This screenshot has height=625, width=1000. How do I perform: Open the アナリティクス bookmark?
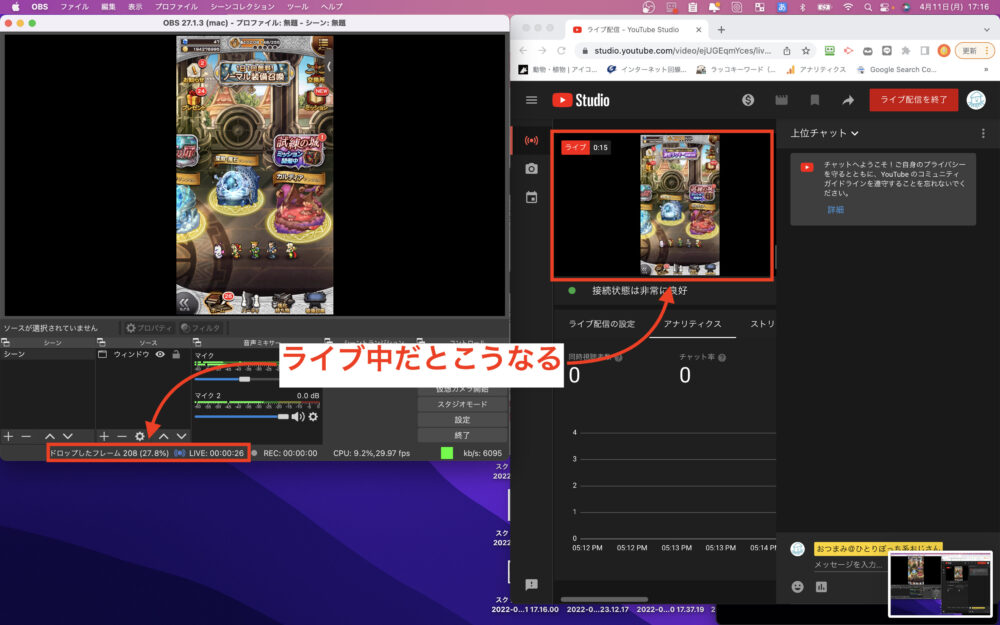click(x=816, y=70)
